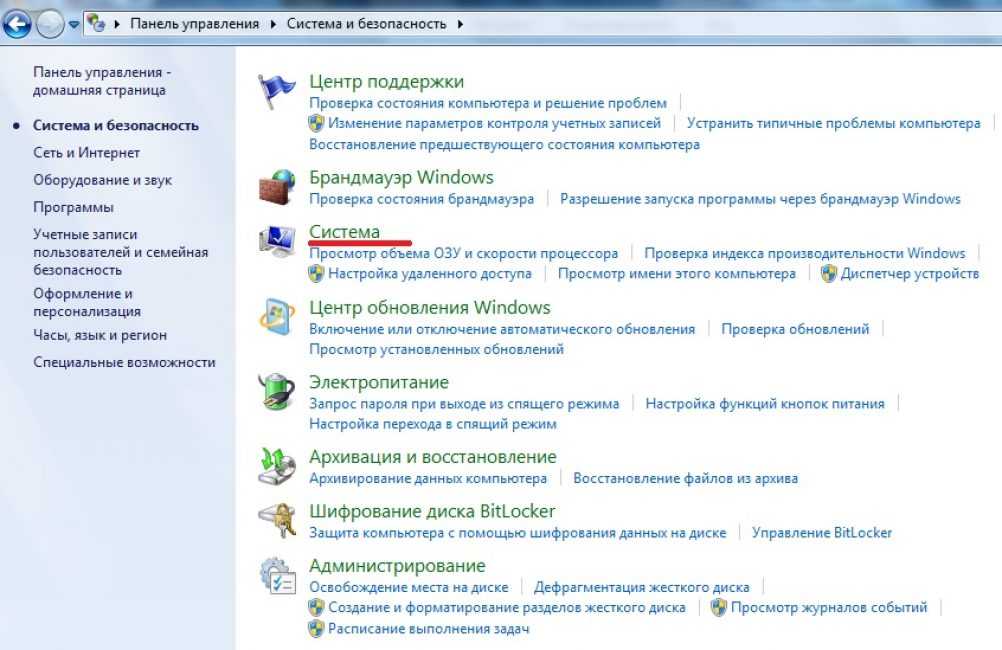The height and width of the screenshot is (650, 1002).
Task: Click the Центр поддержки flag icon
Action: [x=277, y=92]
